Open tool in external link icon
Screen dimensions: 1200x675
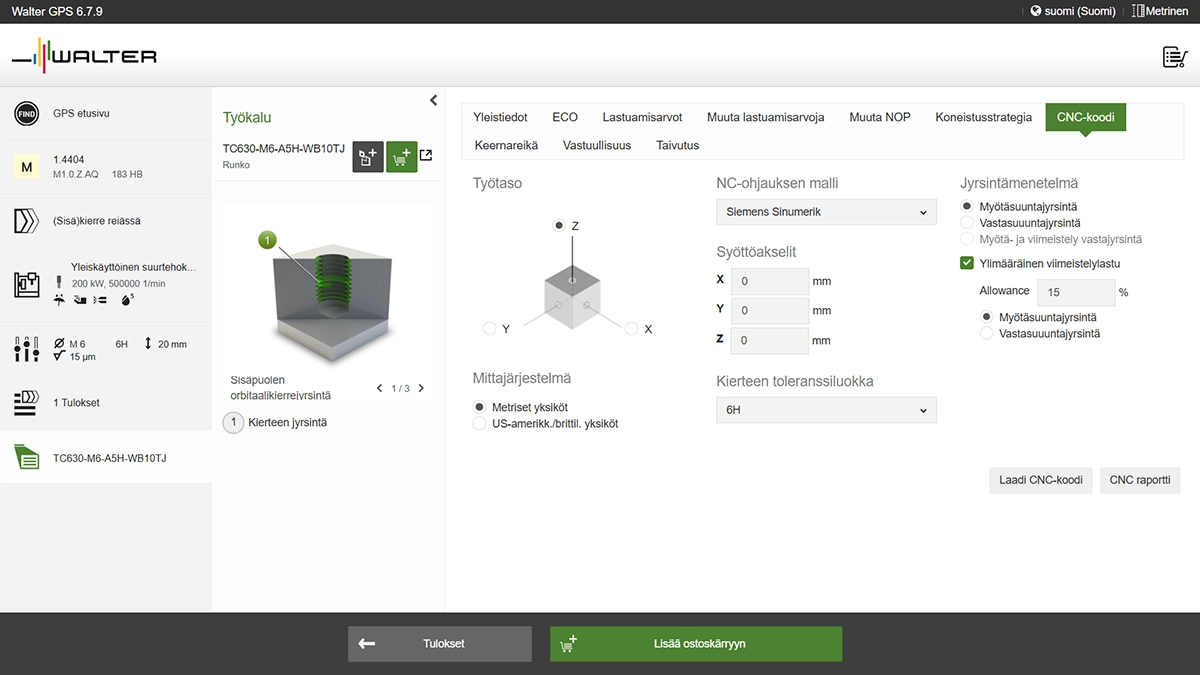click(x=426, y=155)
